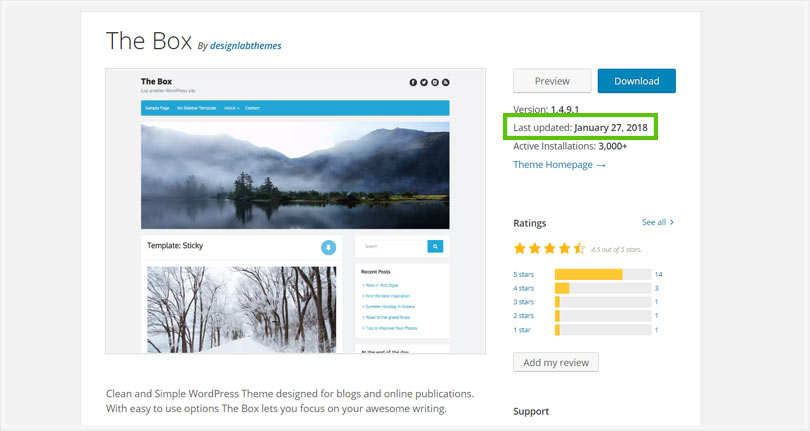Open 'Summer Holiday in Greece' recent post
This screenshot has width=810, height=431.
[389, 306]
